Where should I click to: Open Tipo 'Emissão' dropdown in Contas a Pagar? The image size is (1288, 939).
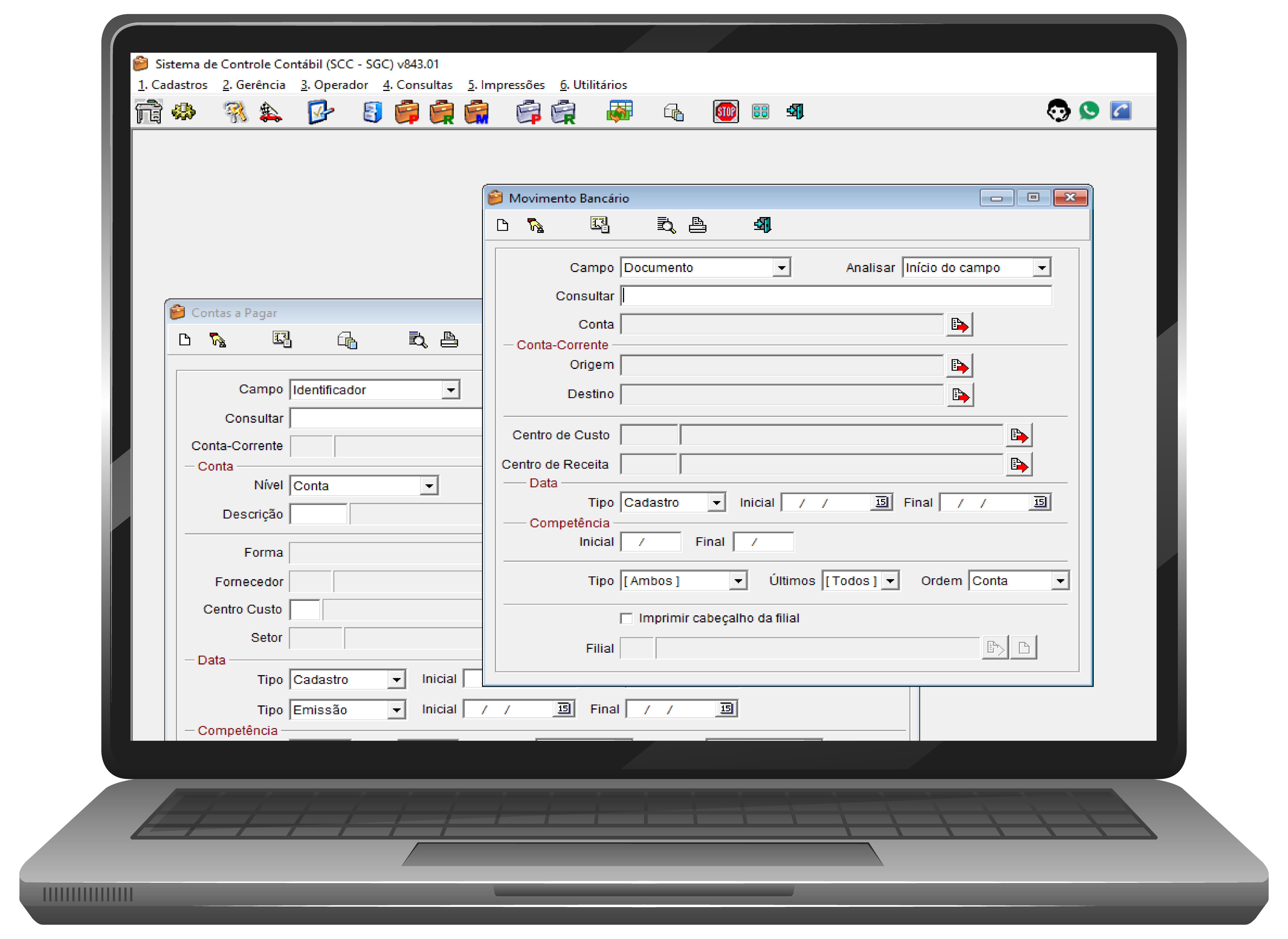[396, 710]
